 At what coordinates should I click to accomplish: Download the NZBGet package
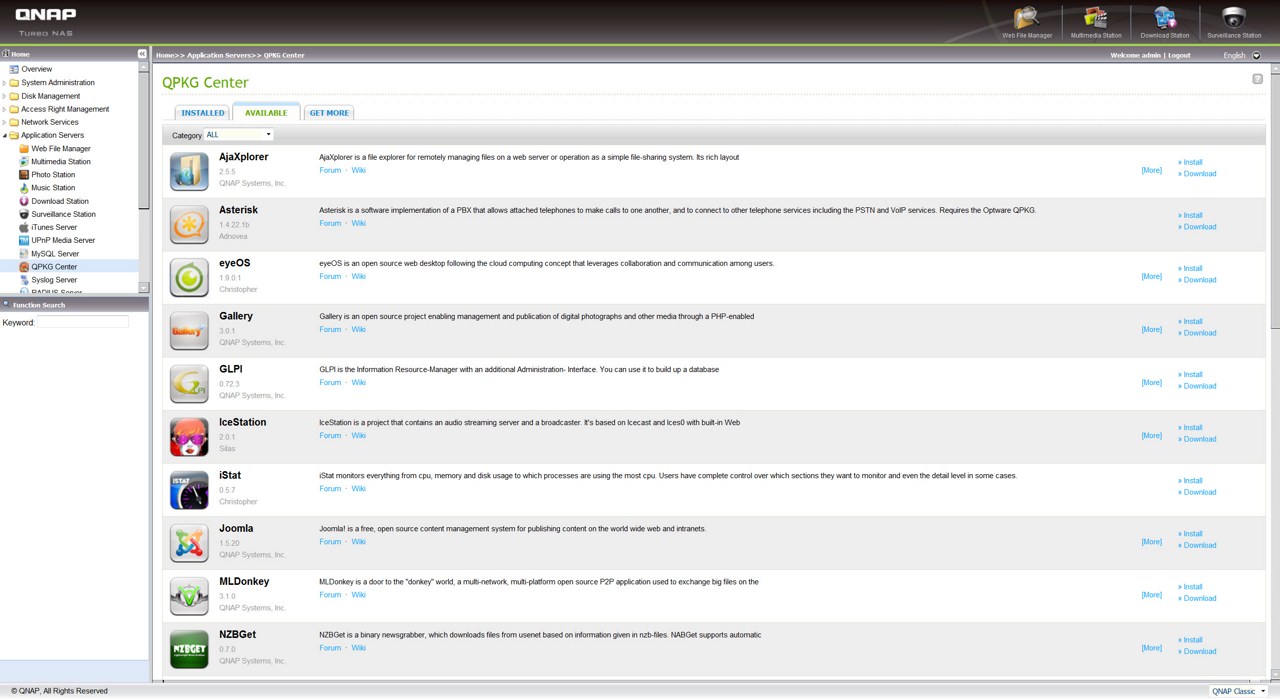1199,651
